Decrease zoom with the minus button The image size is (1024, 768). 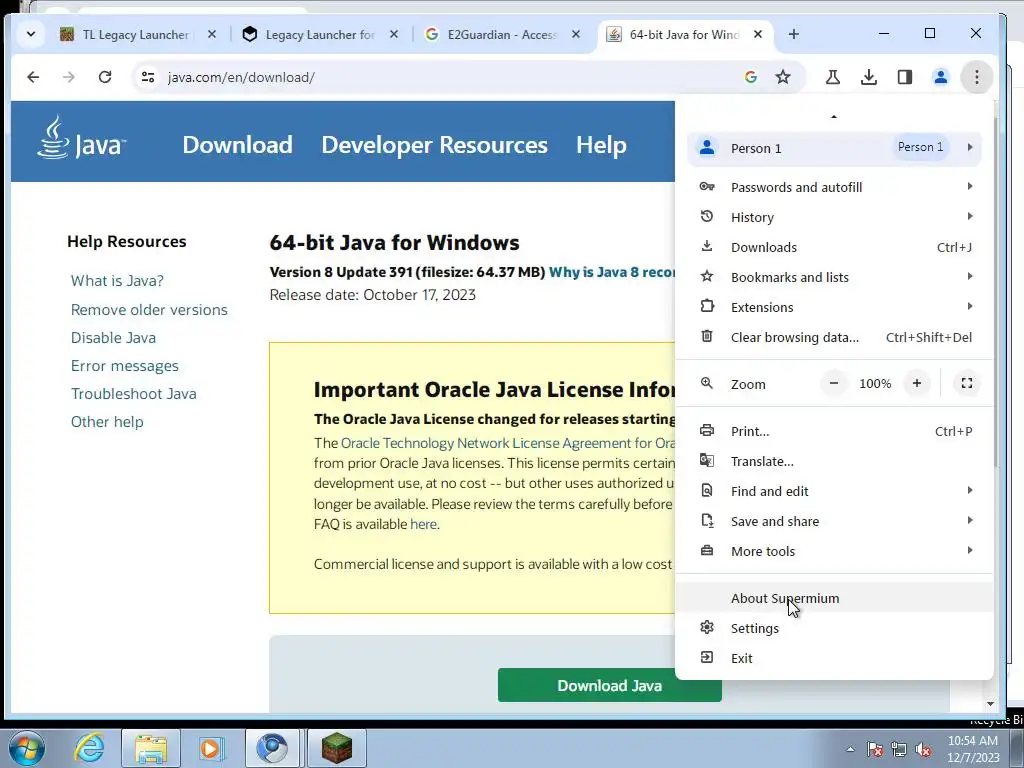834,383
